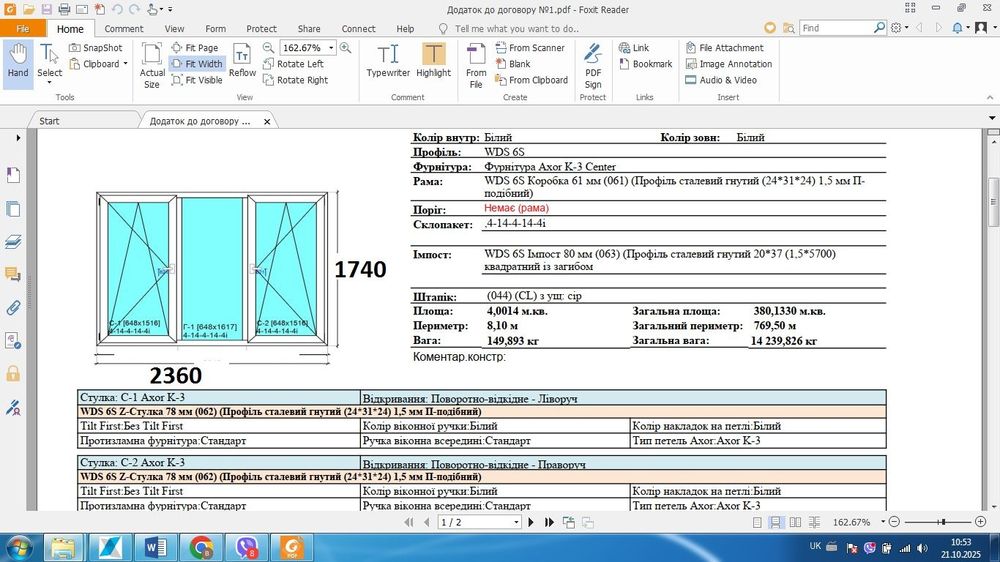The height and width of the screenshot is (562, 1000).
Task: Create PDF From File
Action: pyautogui.click(x=476, y=65)
